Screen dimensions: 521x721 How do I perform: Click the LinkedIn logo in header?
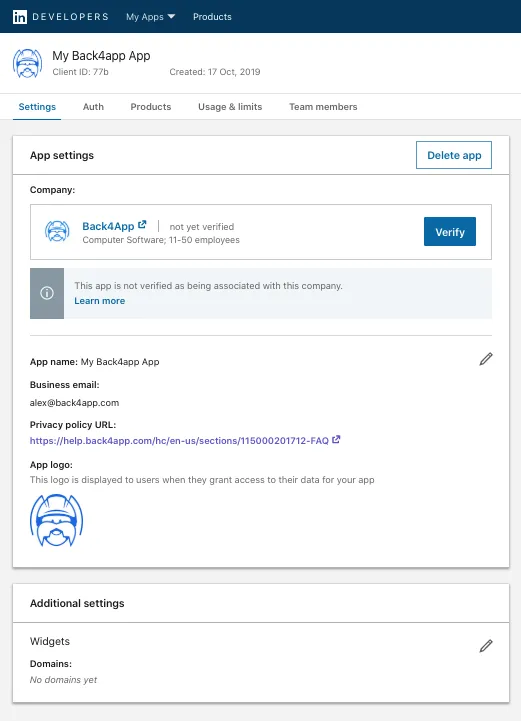click(x=20, y=17)
